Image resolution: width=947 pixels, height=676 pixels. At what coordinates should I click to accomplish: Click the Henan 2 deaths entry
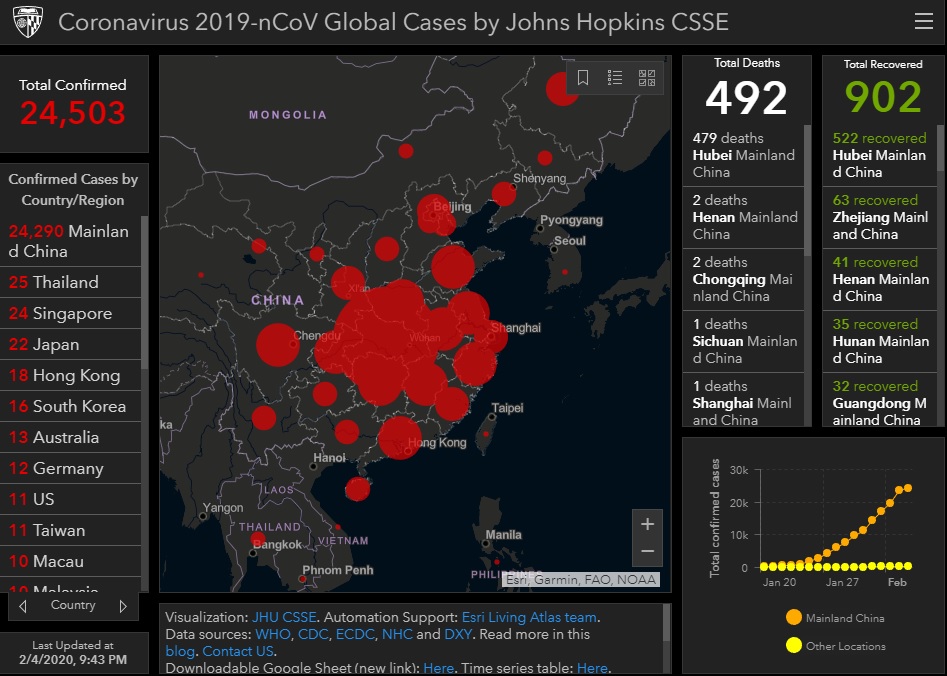click(x=743, y=217)
